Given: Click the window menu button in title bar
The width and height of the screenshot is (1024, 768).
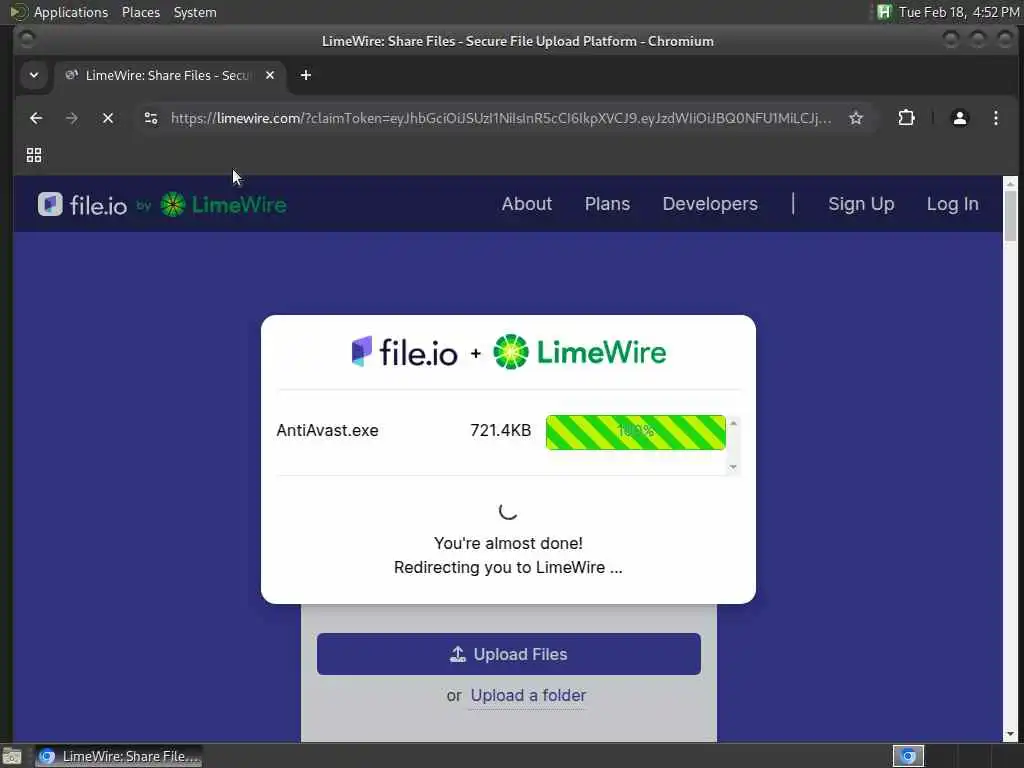Looking at the screenshot, I should [27, 40].
